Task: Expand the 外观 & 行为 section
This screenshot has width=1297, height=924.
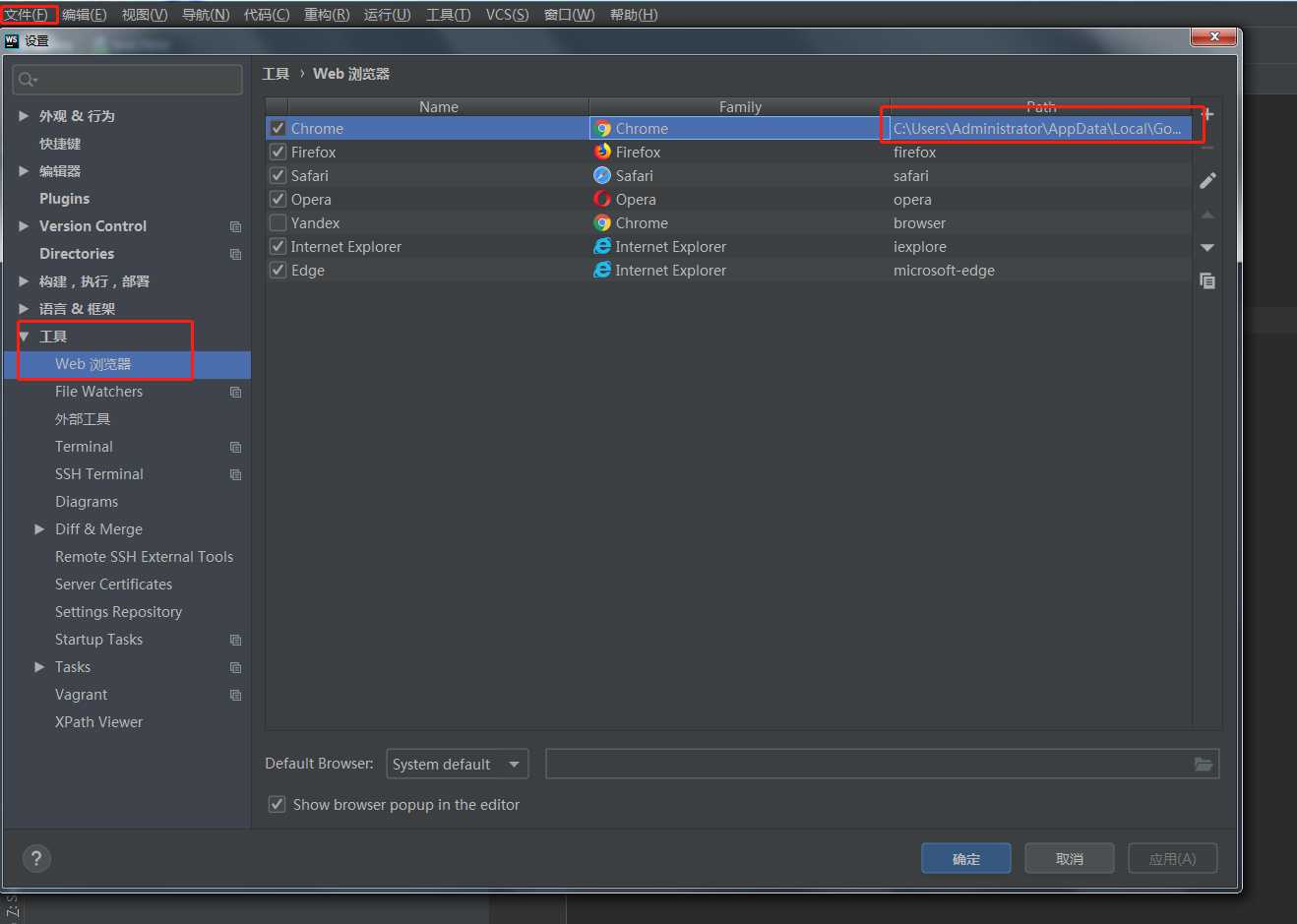Action: click(x=24, y=115)
